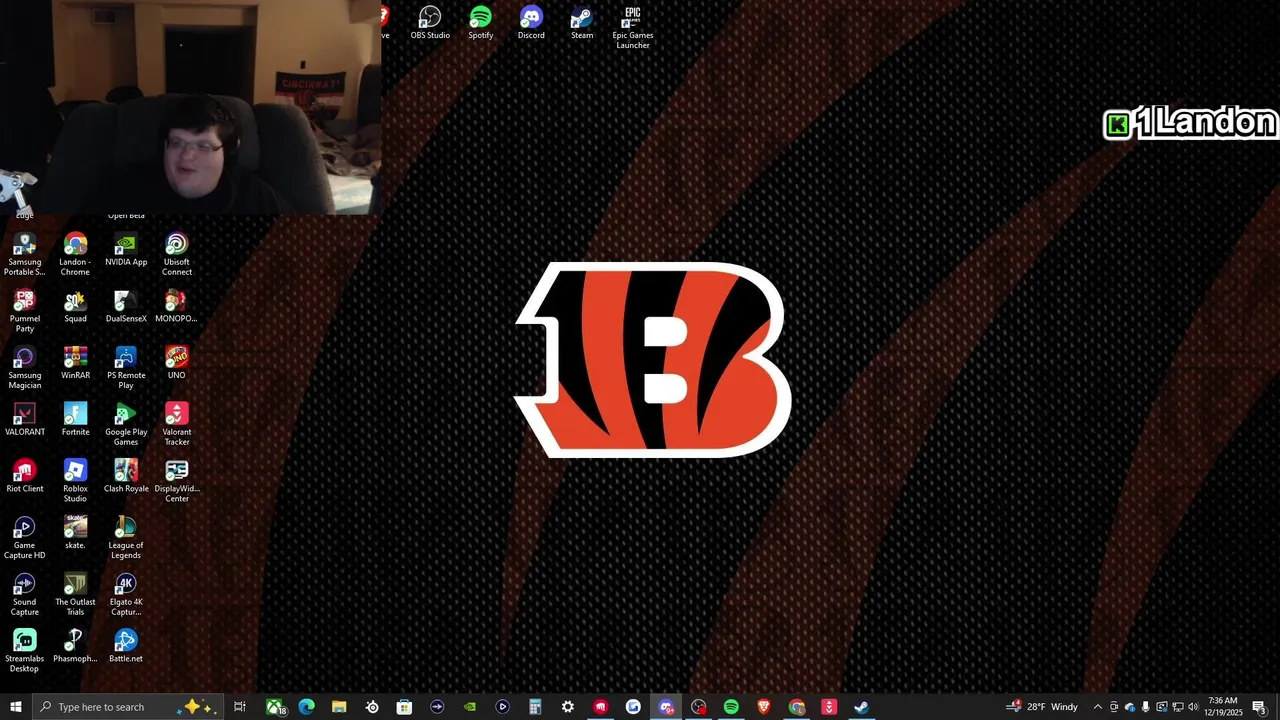Select the Elgato 4K Capture desktop icon
The width and height of the screenshot is (1280, 720).
click(x=126, y=596)
